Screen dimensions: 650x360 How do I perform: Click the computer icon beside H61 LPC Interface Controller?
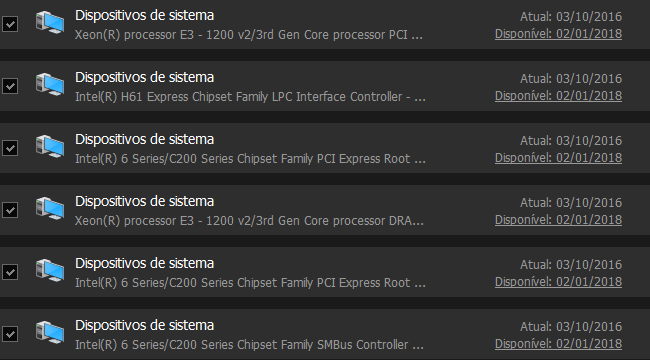tap(50, 84)
